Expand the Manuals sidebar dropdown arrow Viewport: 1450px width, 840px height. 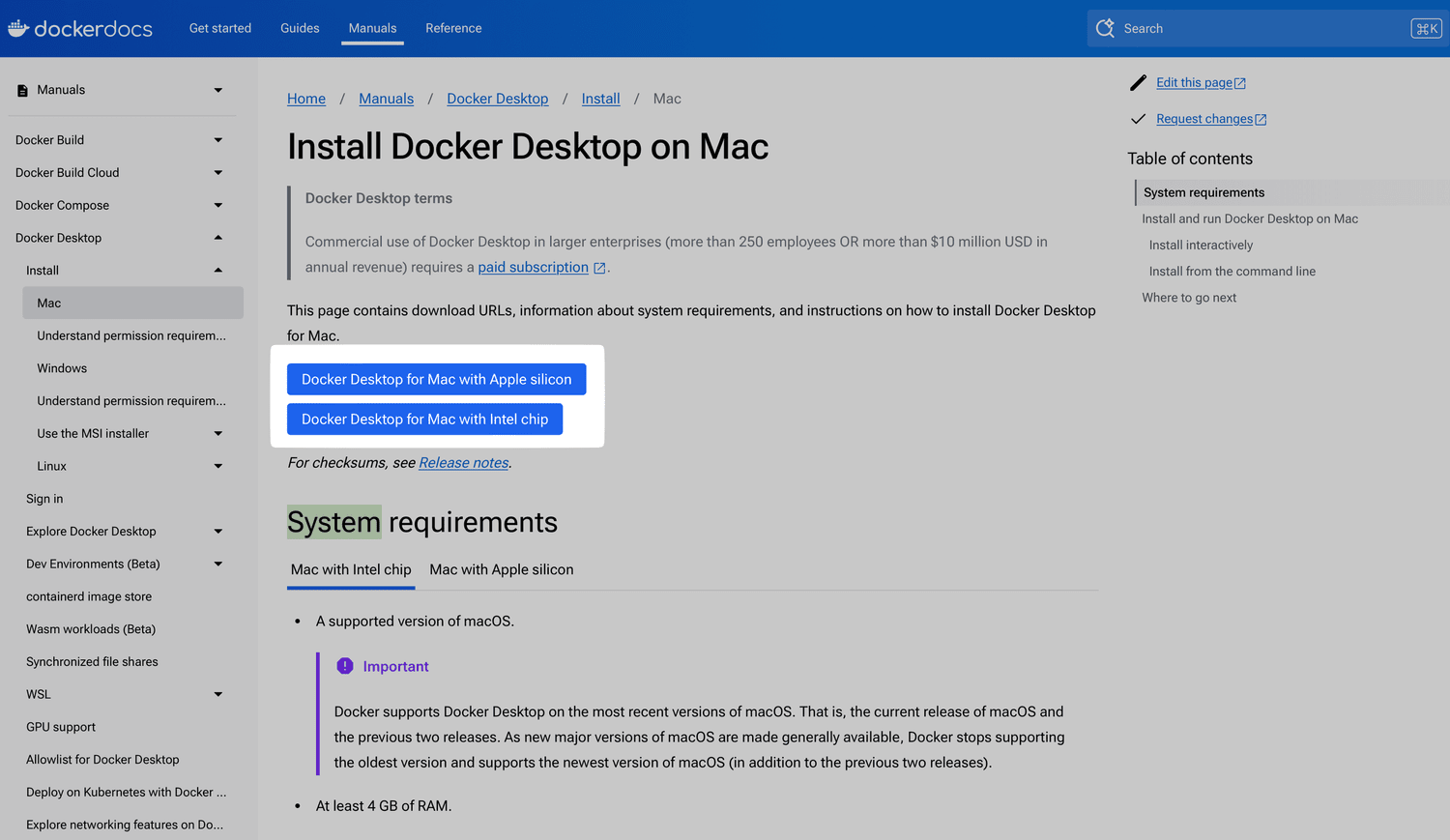pos(218,90)
